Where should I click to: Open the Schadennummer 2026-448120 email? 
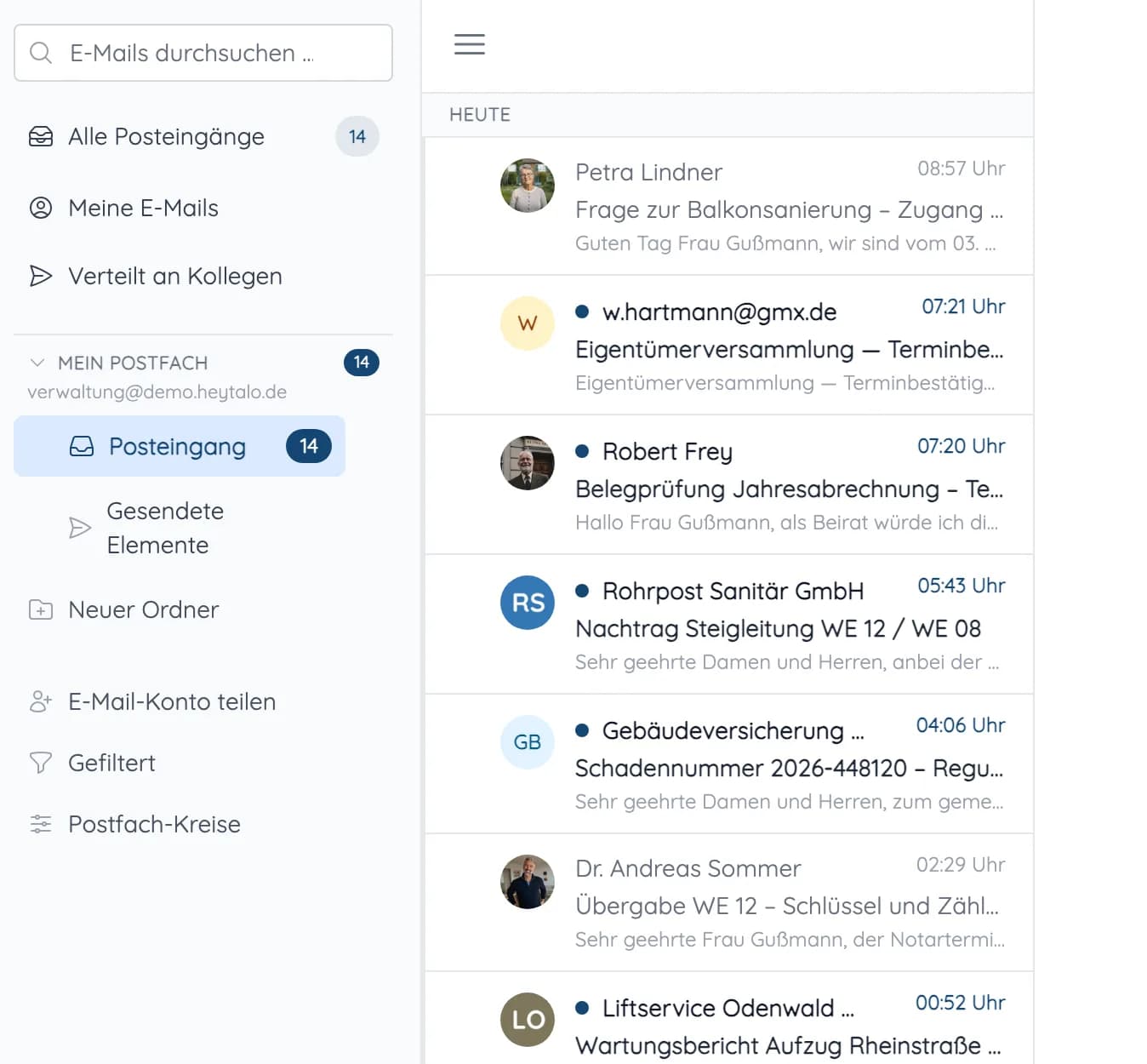[x=728, y=764]
